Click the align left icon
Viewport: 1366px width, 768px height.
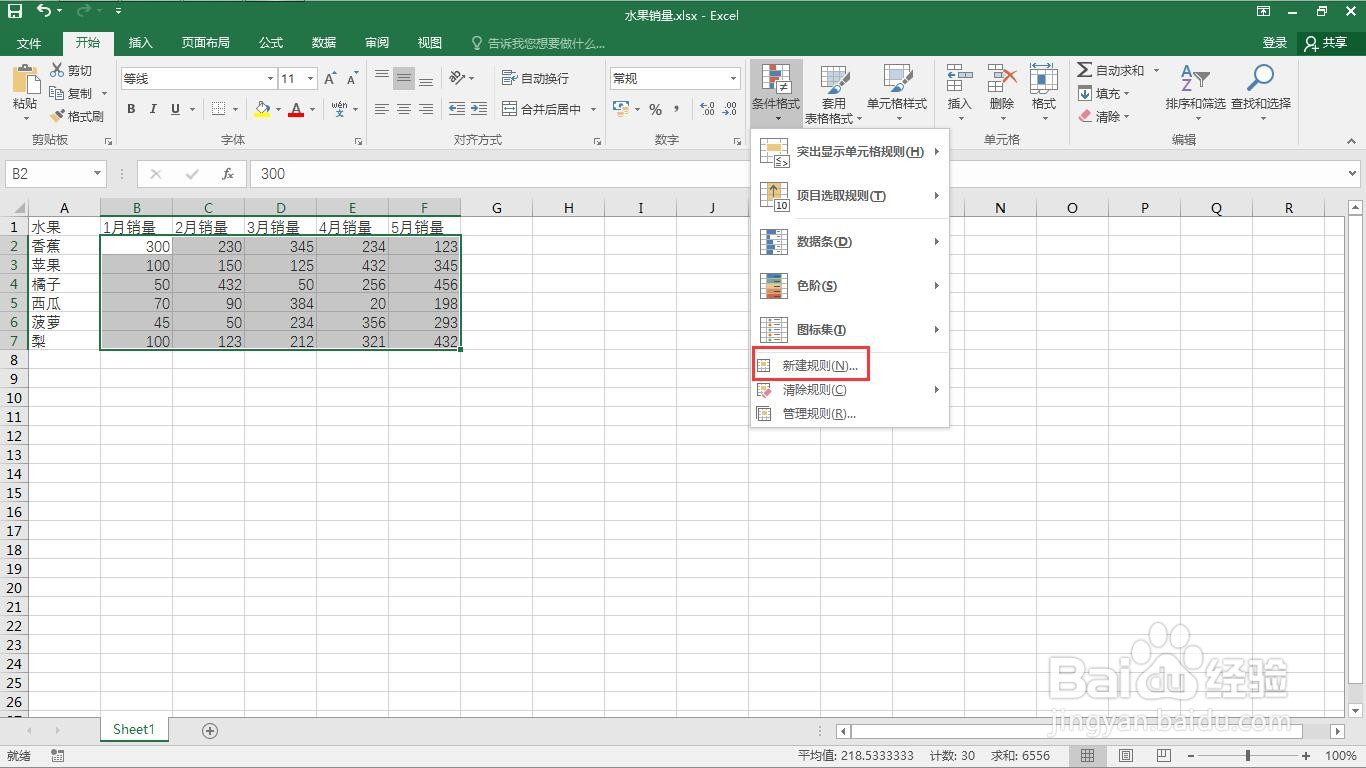[382, 109]
